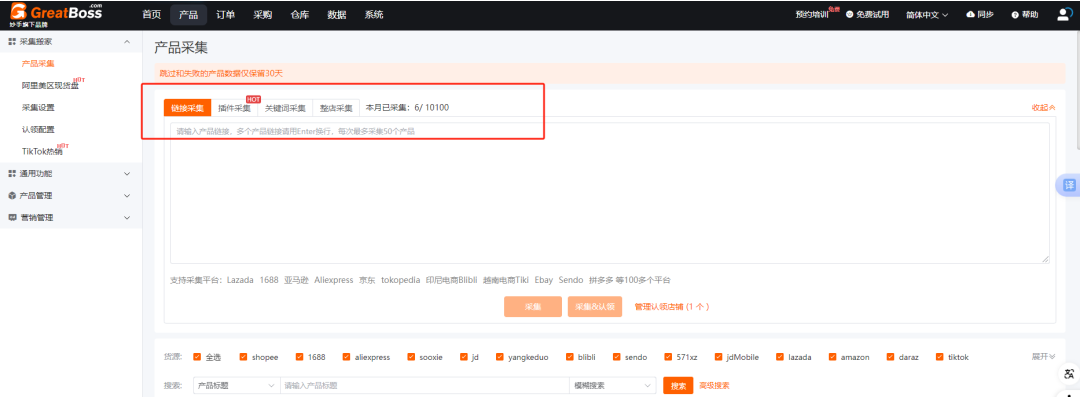Click the 产品管理 cube icon in sidebar
1080x405 pixels.
[12, 195]
